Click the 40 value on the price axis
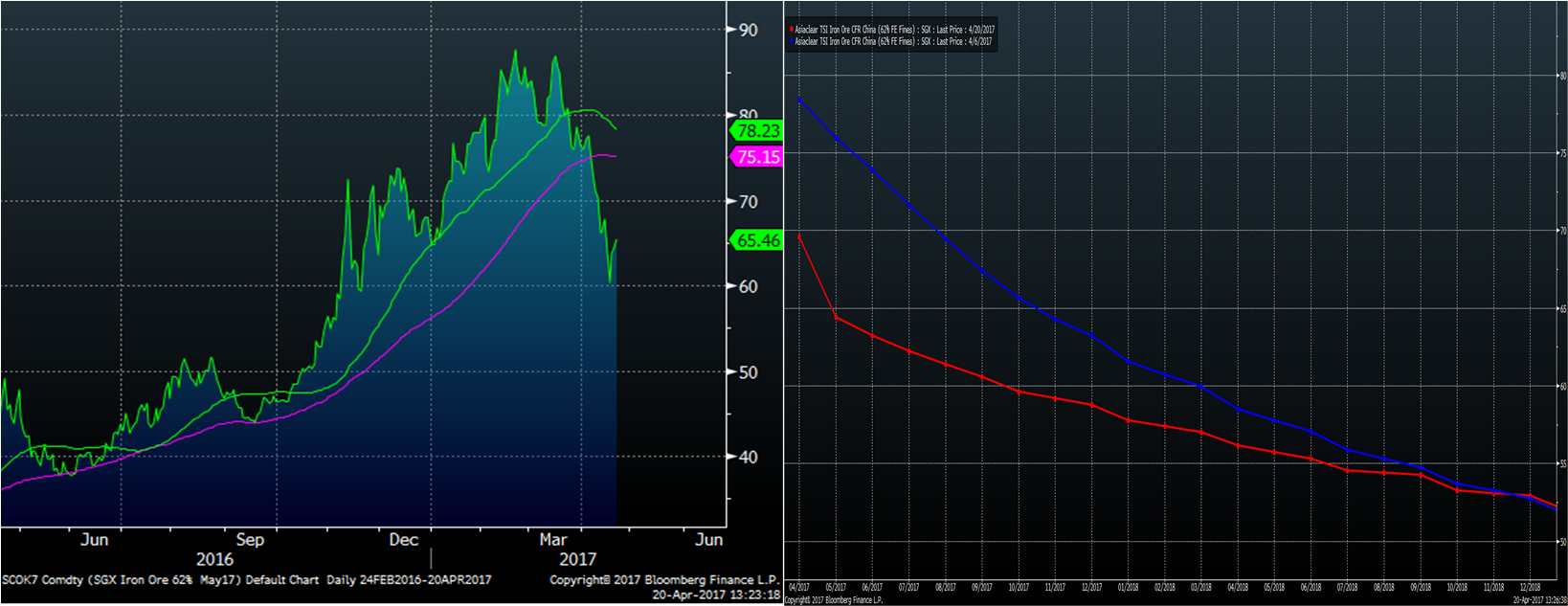The width and height of the screenshot is (1568, 606). (748, 458)
